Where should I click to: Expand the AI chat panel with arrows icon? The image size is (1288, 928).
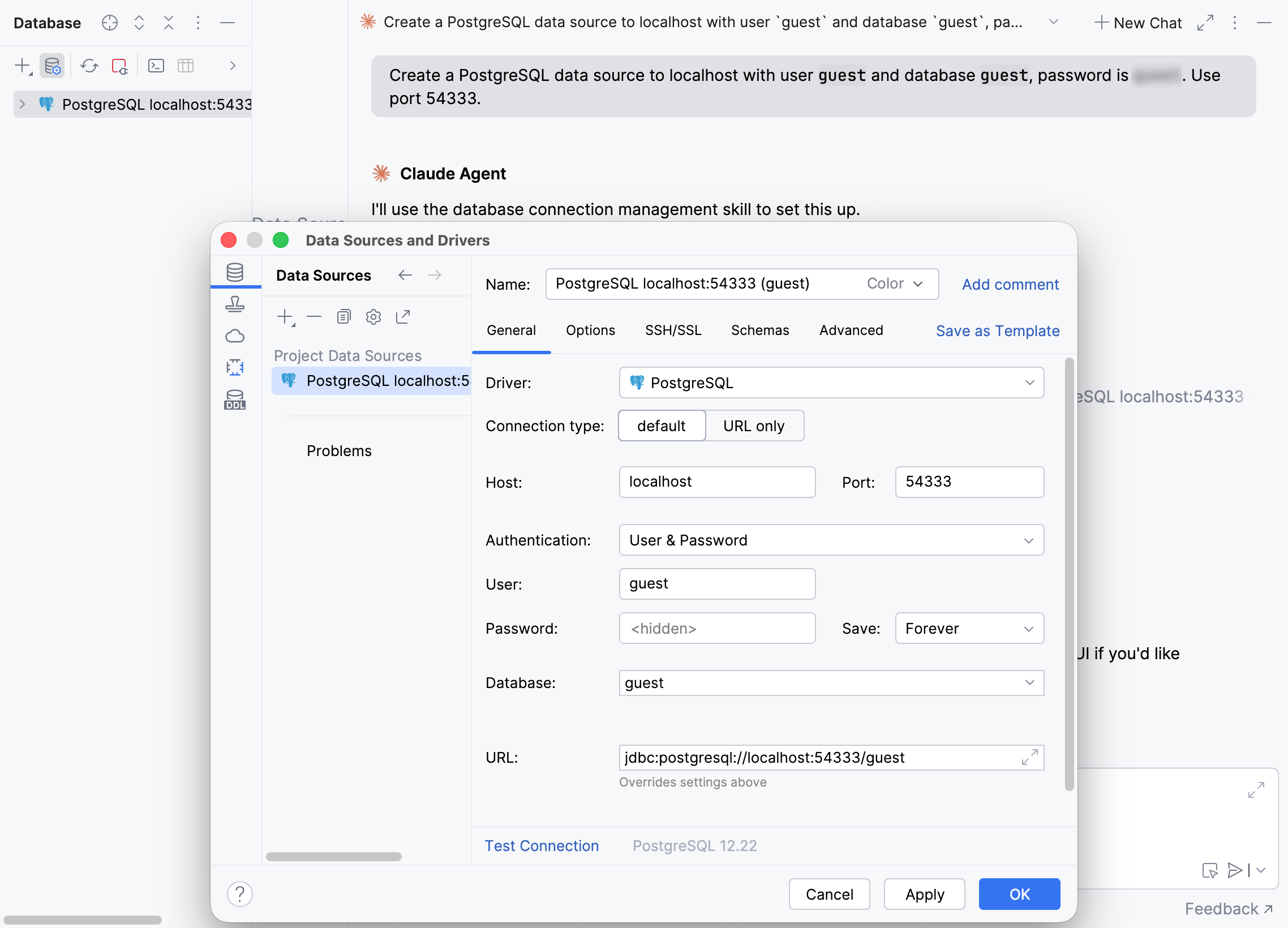(1205, 23)
